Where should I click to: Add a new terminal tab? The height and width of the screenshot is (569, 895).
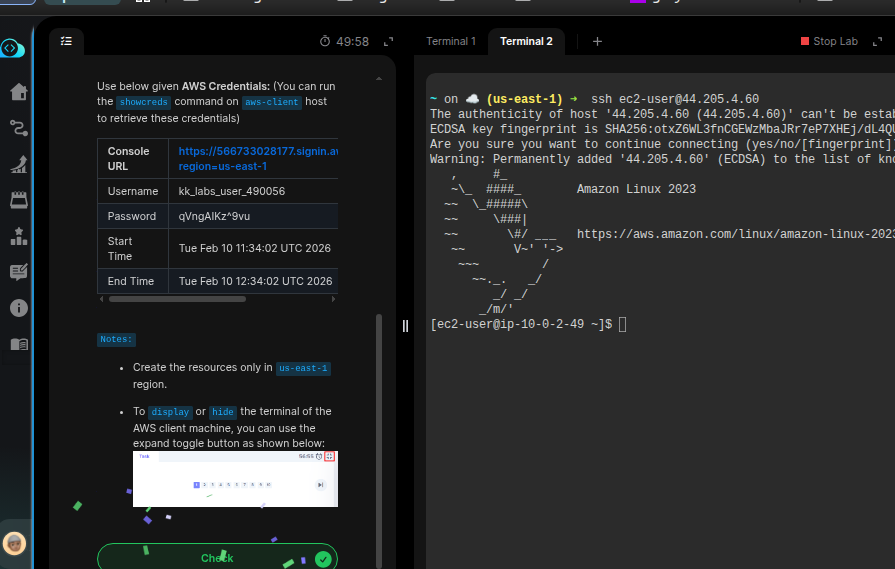tap(597, 42)
